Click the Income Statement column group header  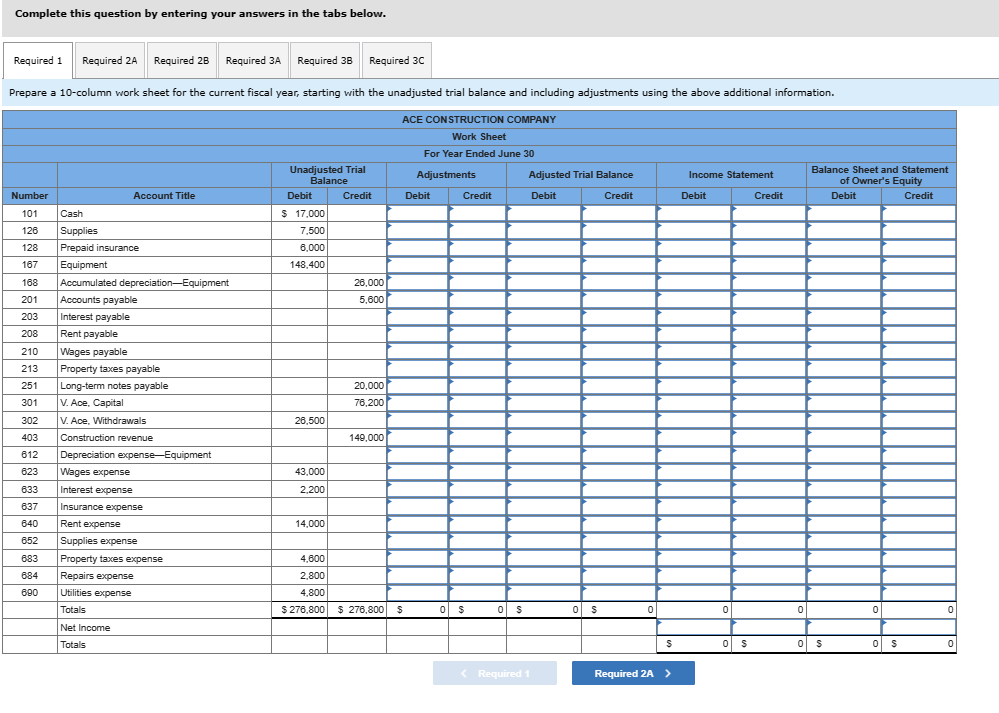[x=731, y=175]
